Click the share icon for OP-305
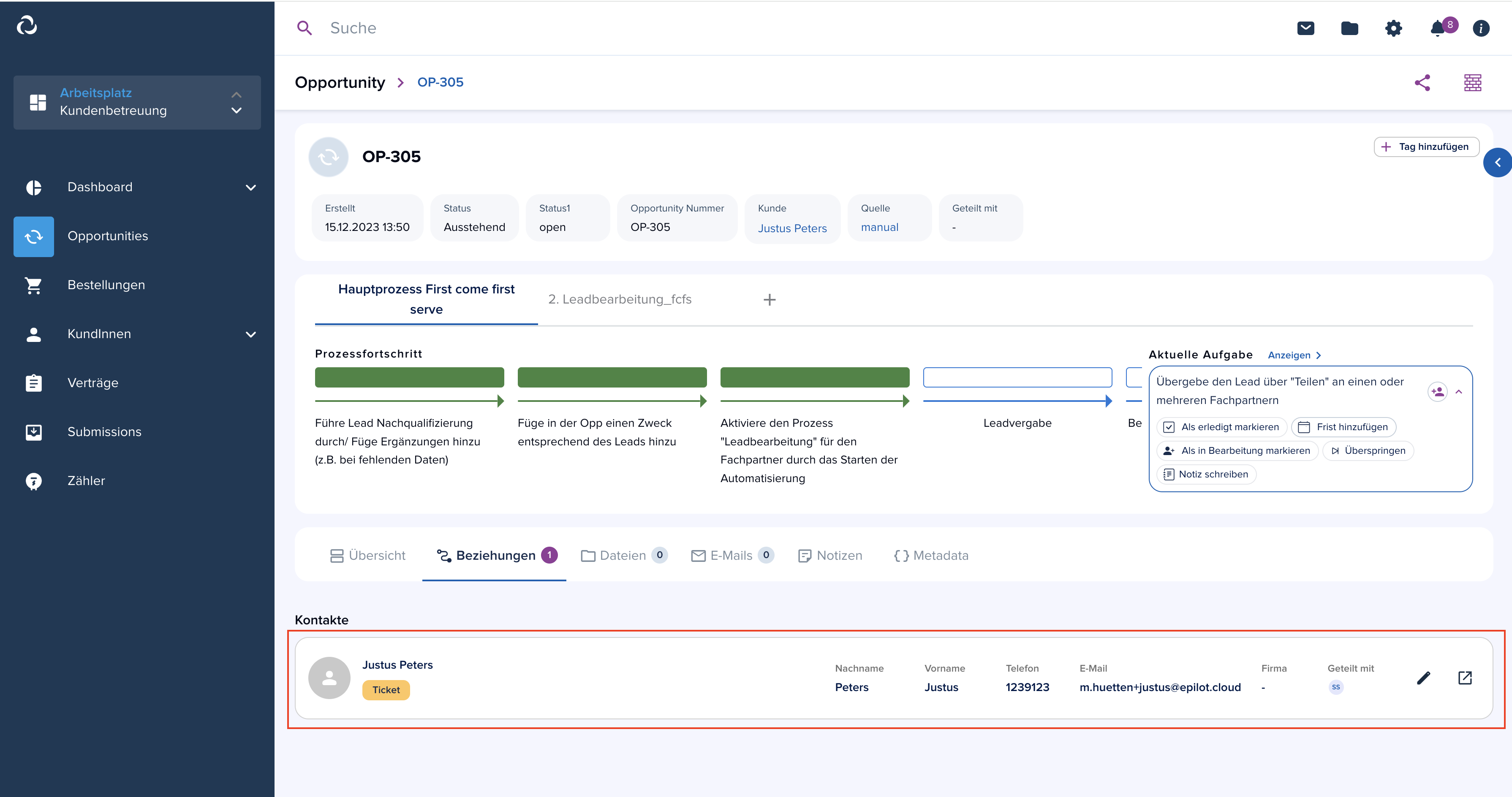 (x=1422, y=83)
